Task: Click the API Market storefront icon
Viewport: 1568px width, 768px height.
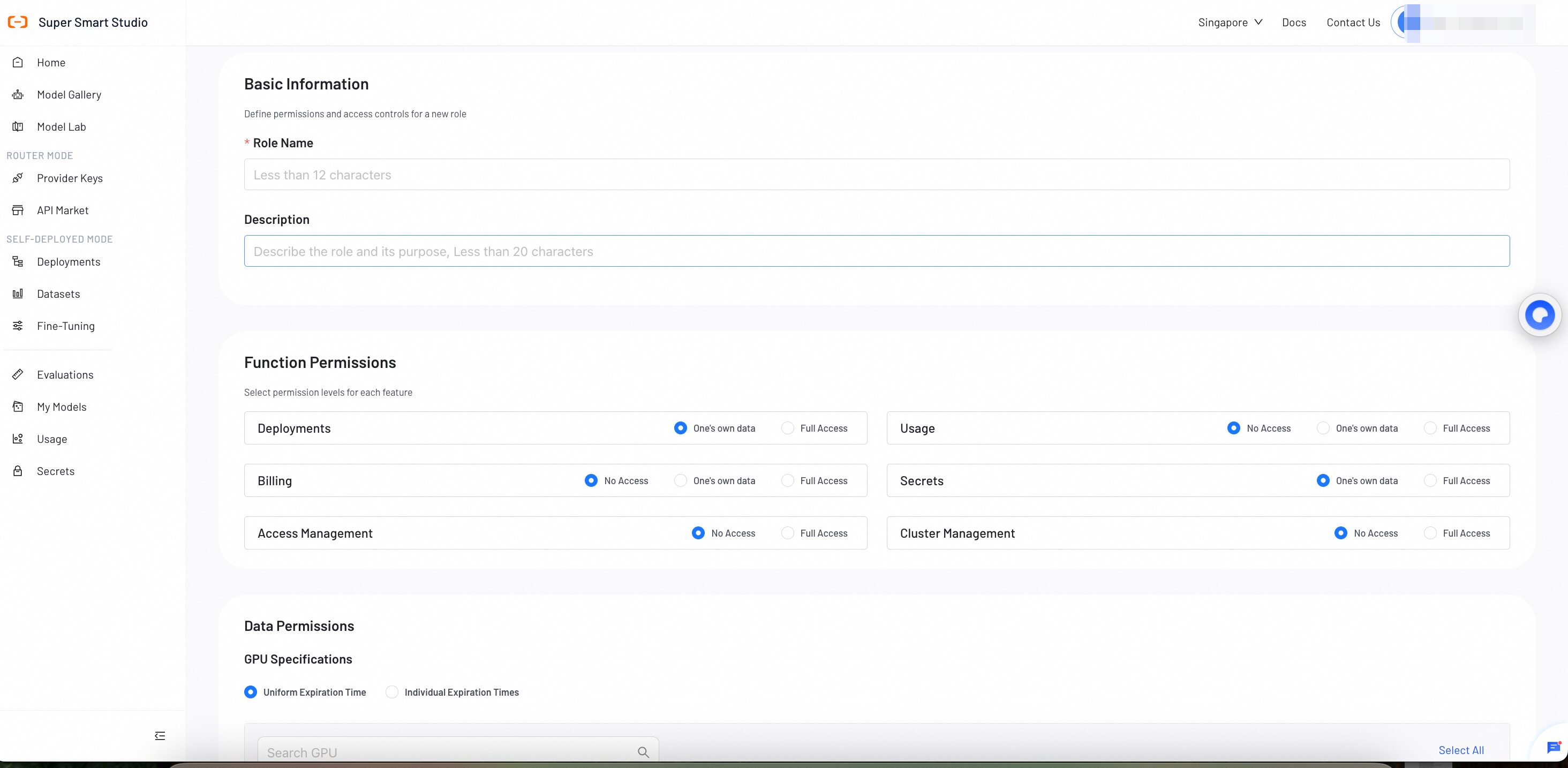Action: 18,210
